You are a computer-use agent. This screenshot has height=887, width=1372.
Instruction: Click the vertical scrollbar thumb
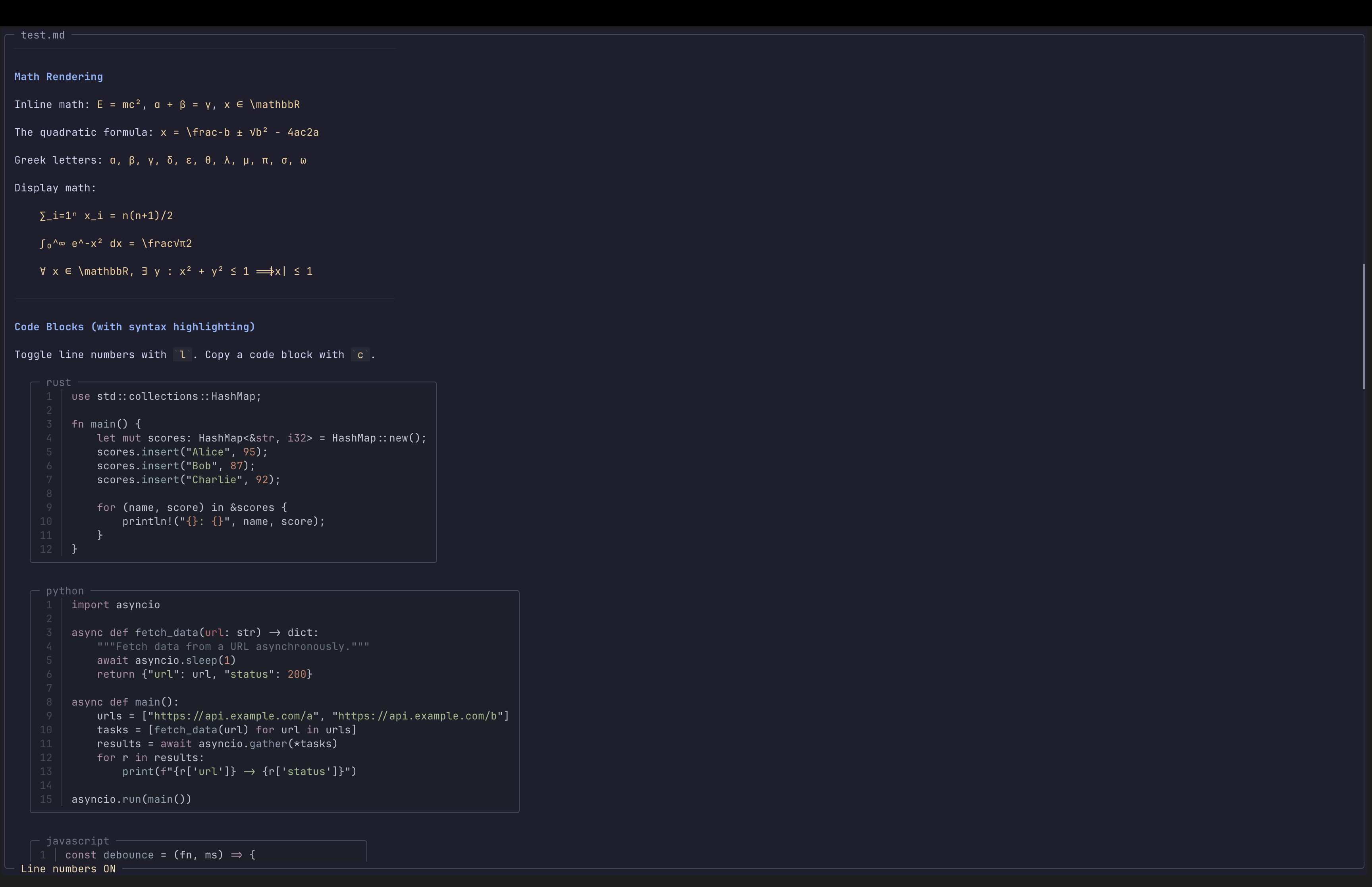point(1364,327)
